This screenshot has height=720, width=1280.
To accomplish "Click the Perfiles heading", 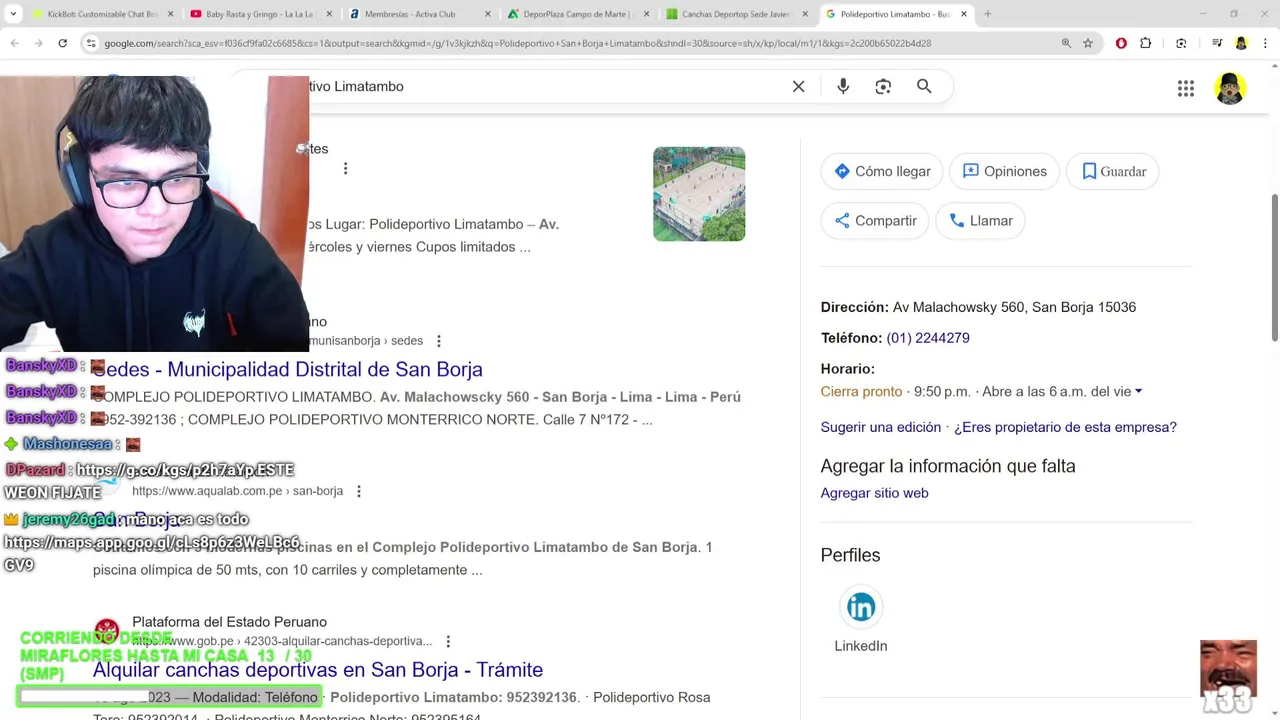I will (x=851, y=555).
